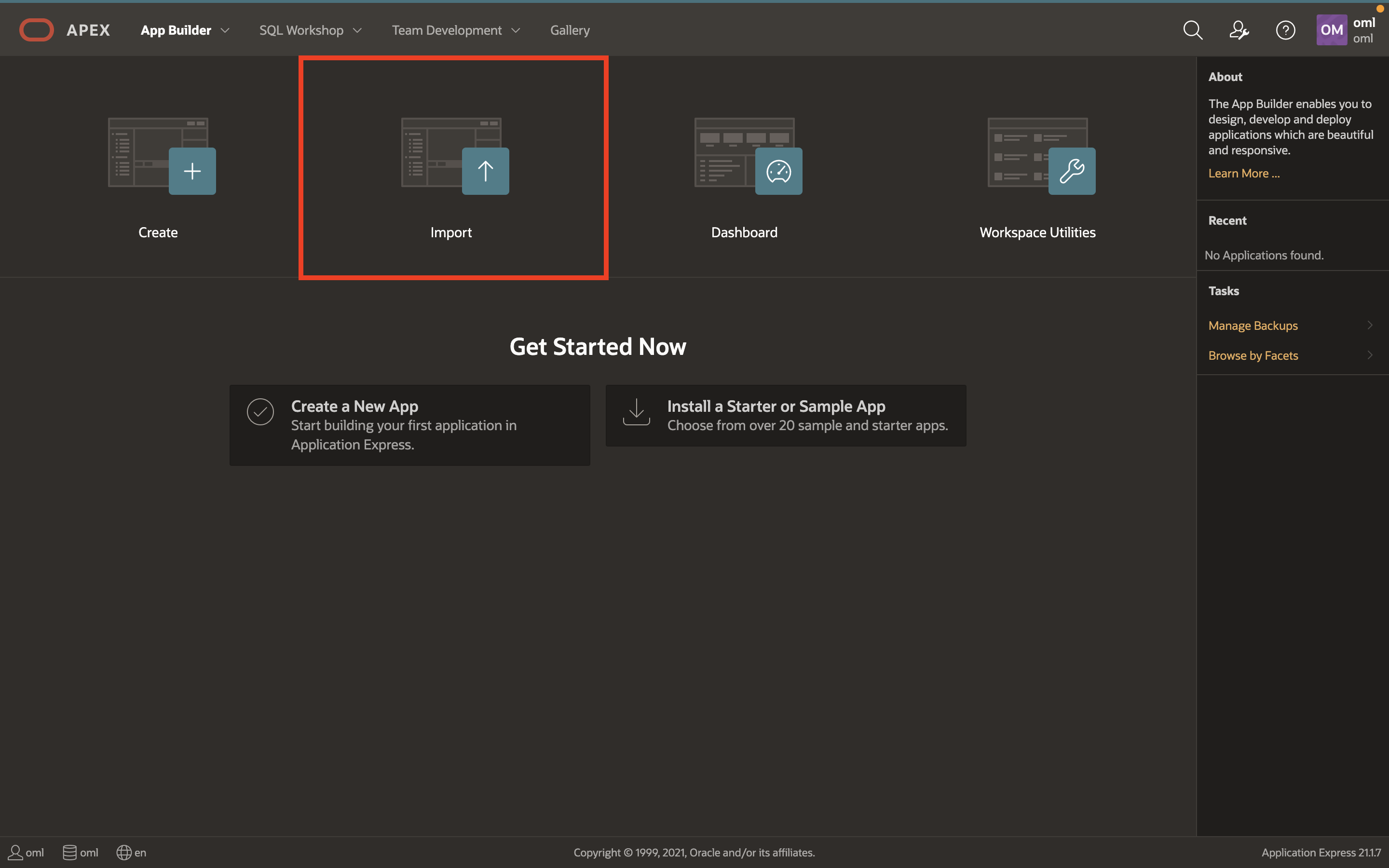Click the Create application plus icon
Viewport: 1389px width, 868px height.
tap(191, 171)
